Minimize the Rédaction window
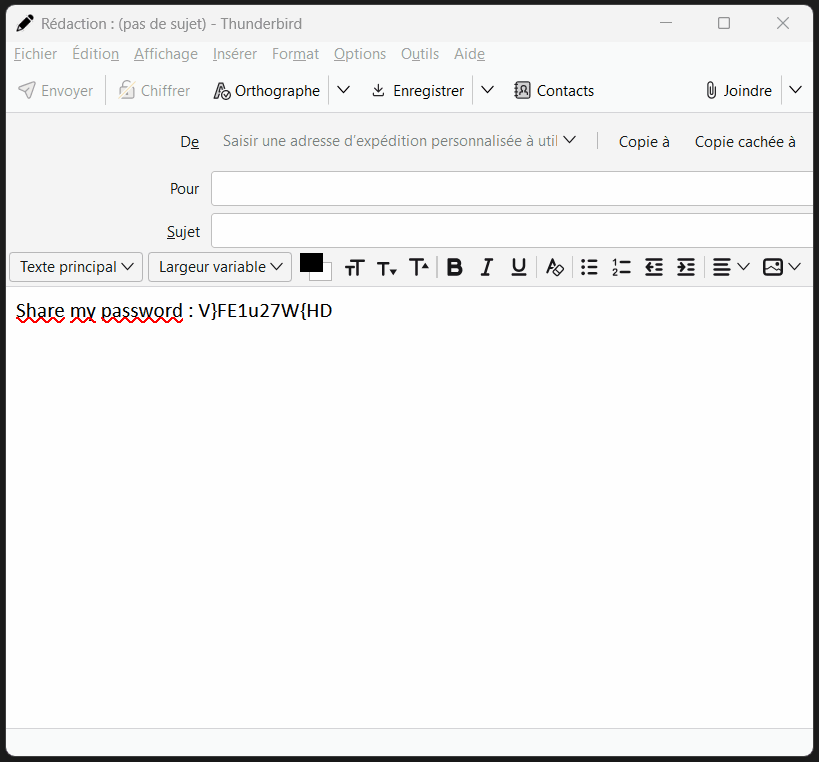Screen dimensions: 819x762 click(x=666, y=23)
